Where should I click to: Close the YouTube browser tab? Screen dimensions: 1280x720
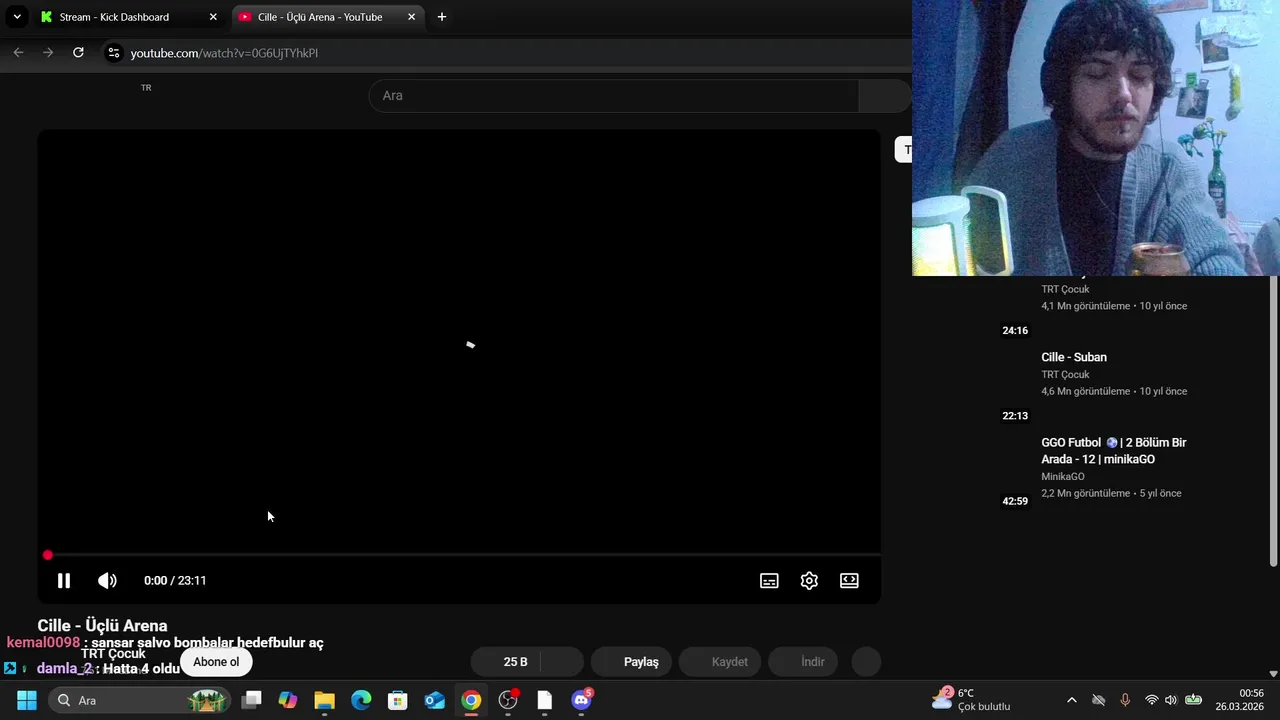pos(411,17)
